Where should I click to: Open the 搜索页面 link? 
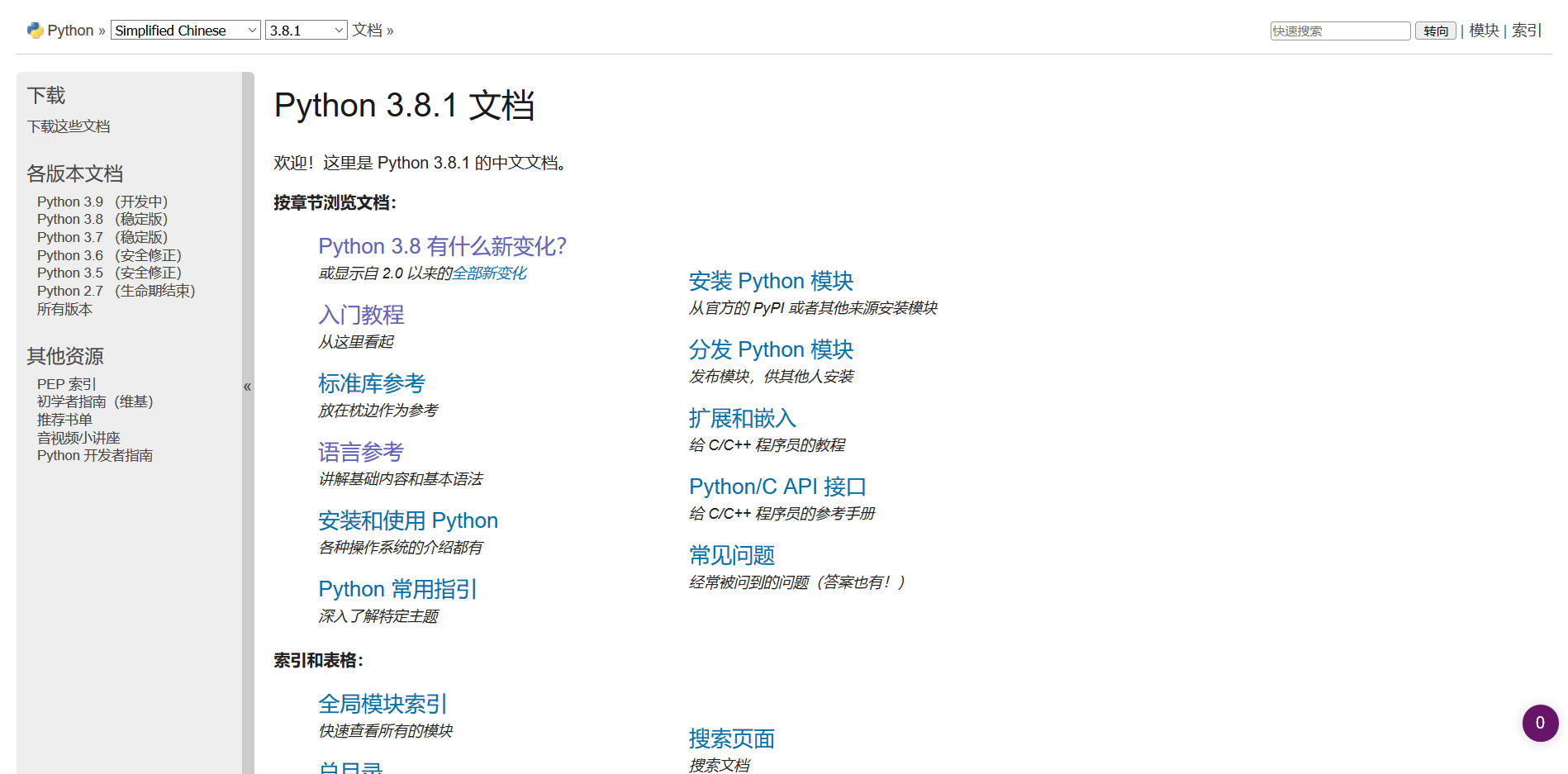732,738
